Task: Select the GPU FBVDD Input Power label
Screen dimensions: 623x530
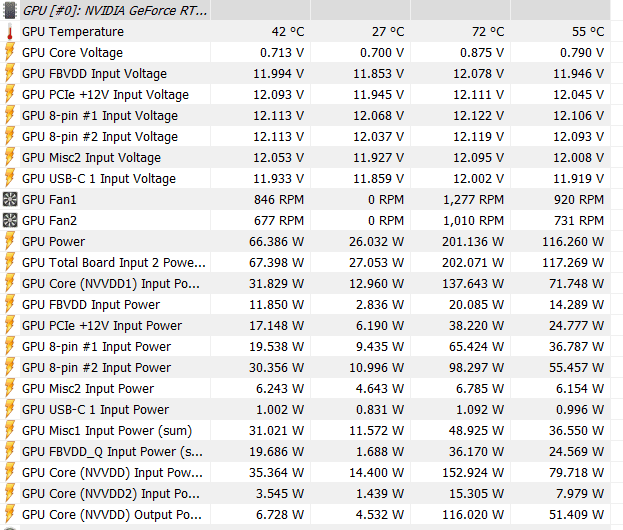Action: click(91, 305)
